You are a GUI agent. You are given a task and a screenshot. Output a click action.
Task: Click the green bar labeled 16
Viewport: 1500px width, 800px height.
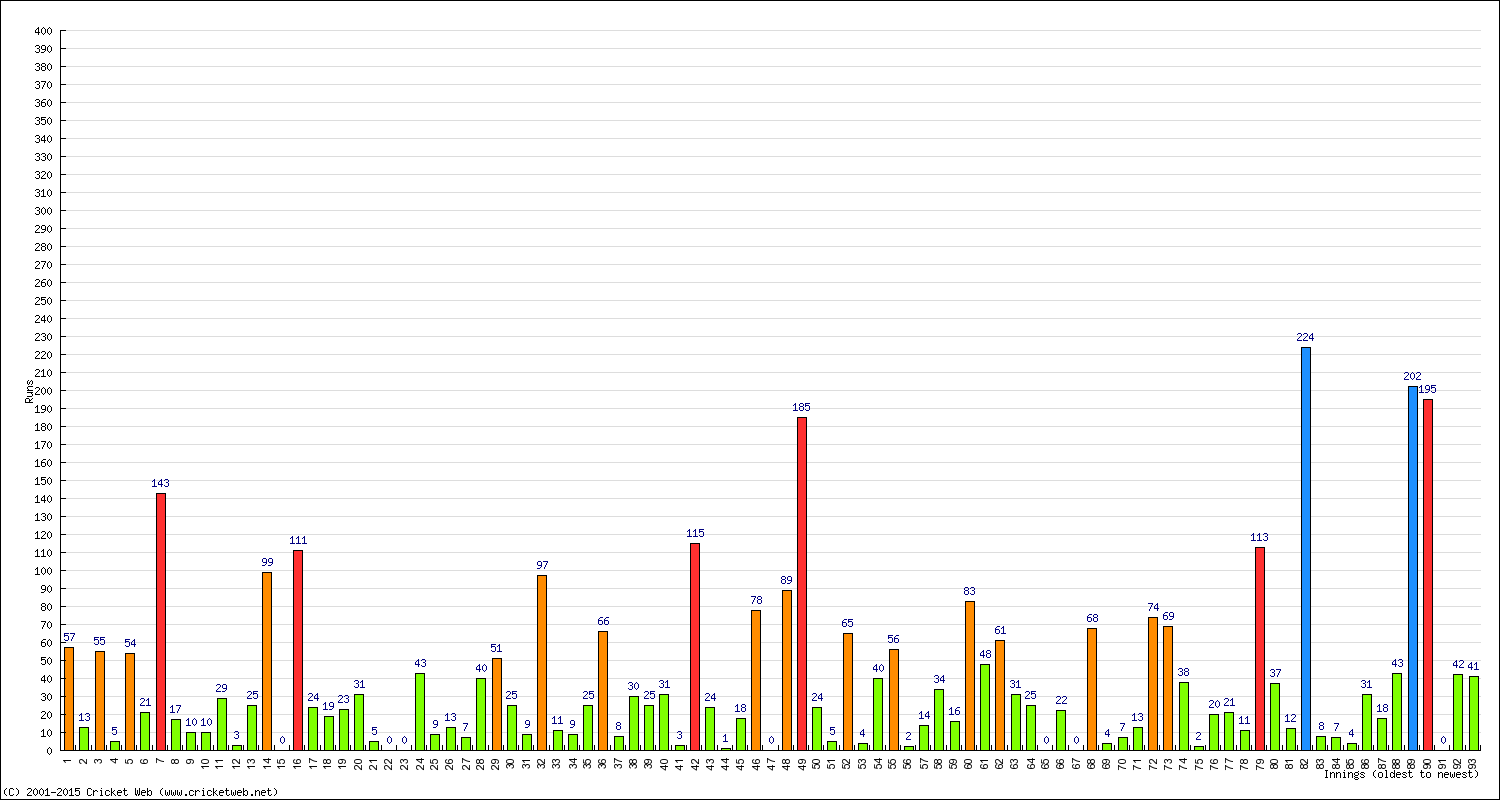pyautogui.click(x=954, y=735)
